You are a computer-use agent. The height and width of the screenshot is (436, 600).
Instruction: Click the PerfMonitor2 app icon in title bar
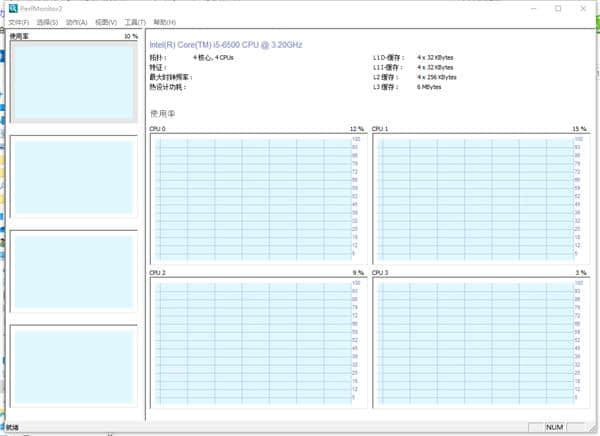(13, 8)
